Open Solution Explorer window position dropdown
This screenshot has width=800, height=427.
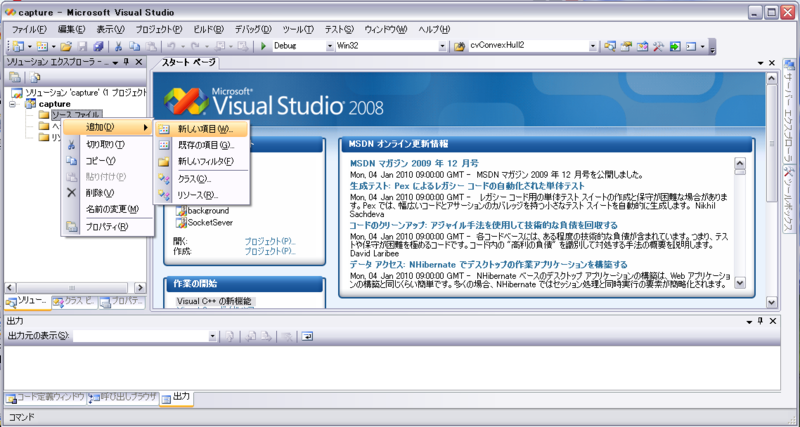[x=115, y=62]
